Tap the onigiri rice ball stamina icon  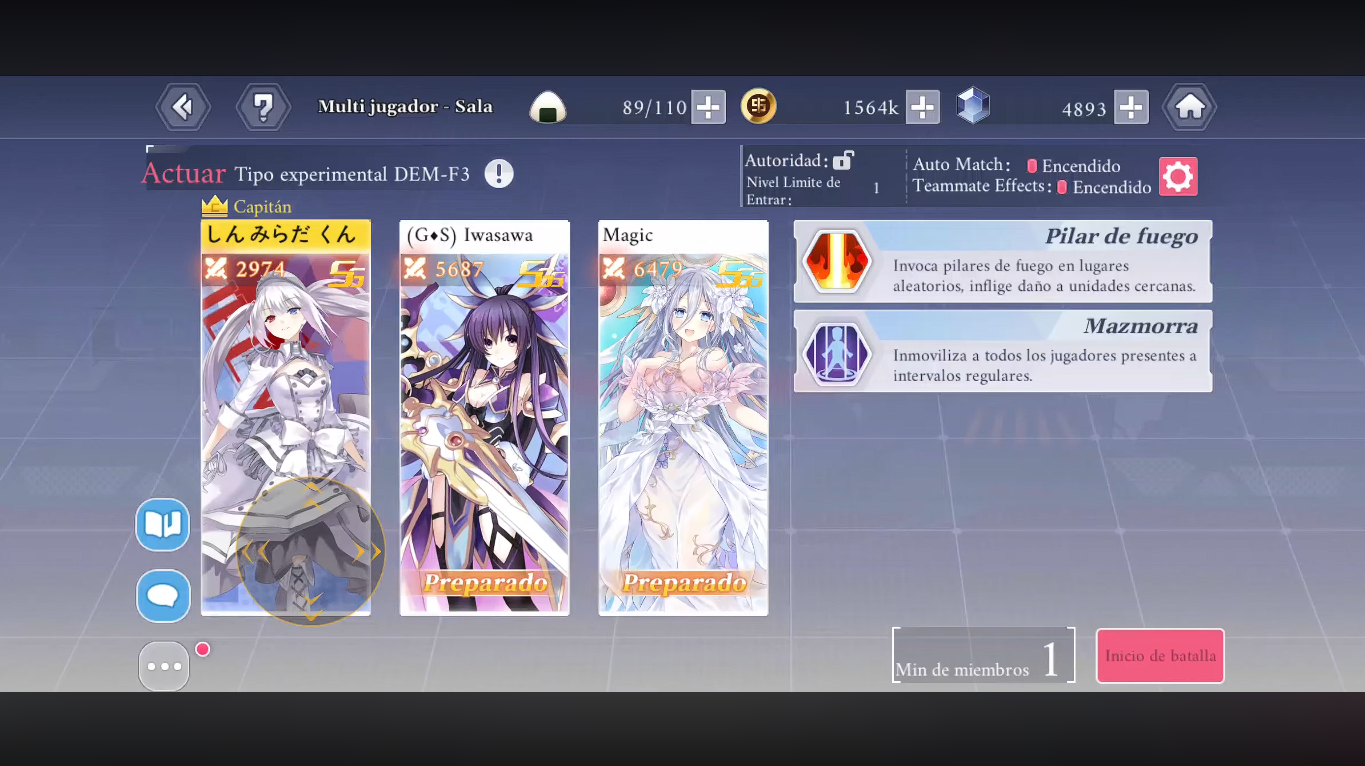(x=548, y=106)
